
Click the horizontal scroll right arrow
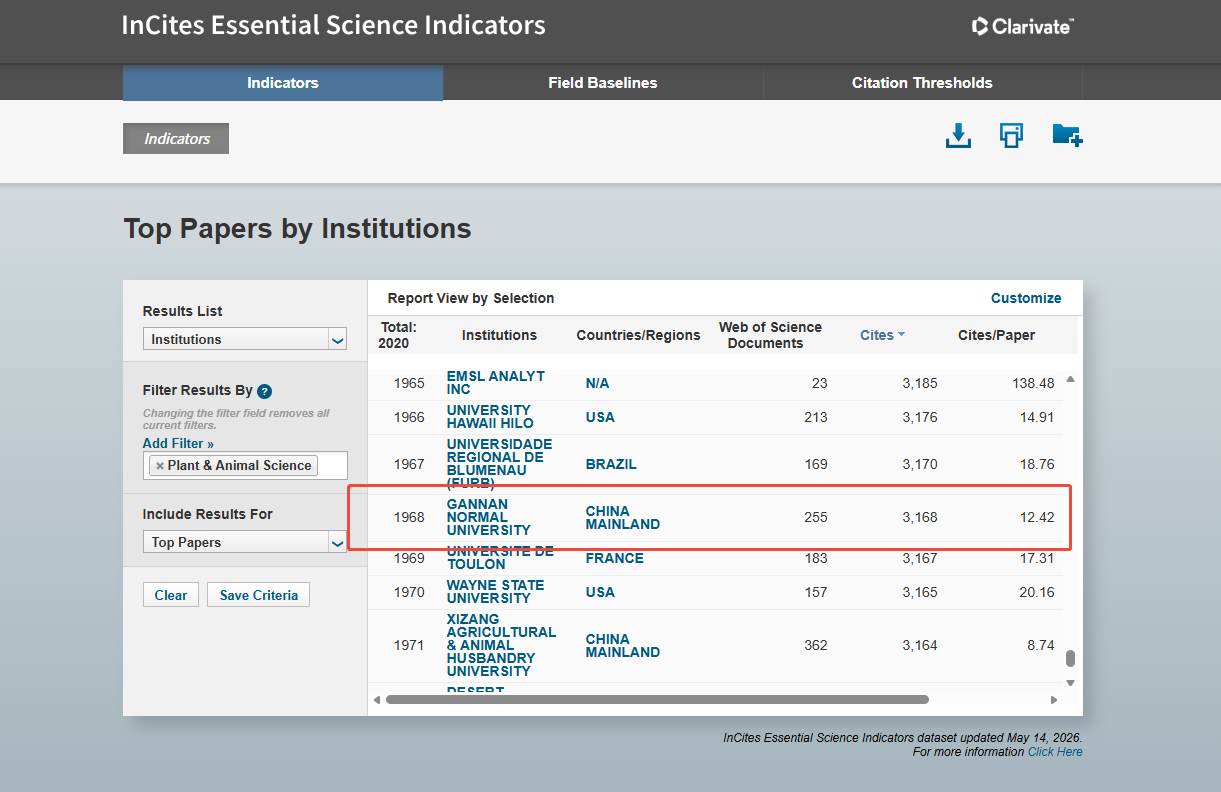(x=1054, y=700)
